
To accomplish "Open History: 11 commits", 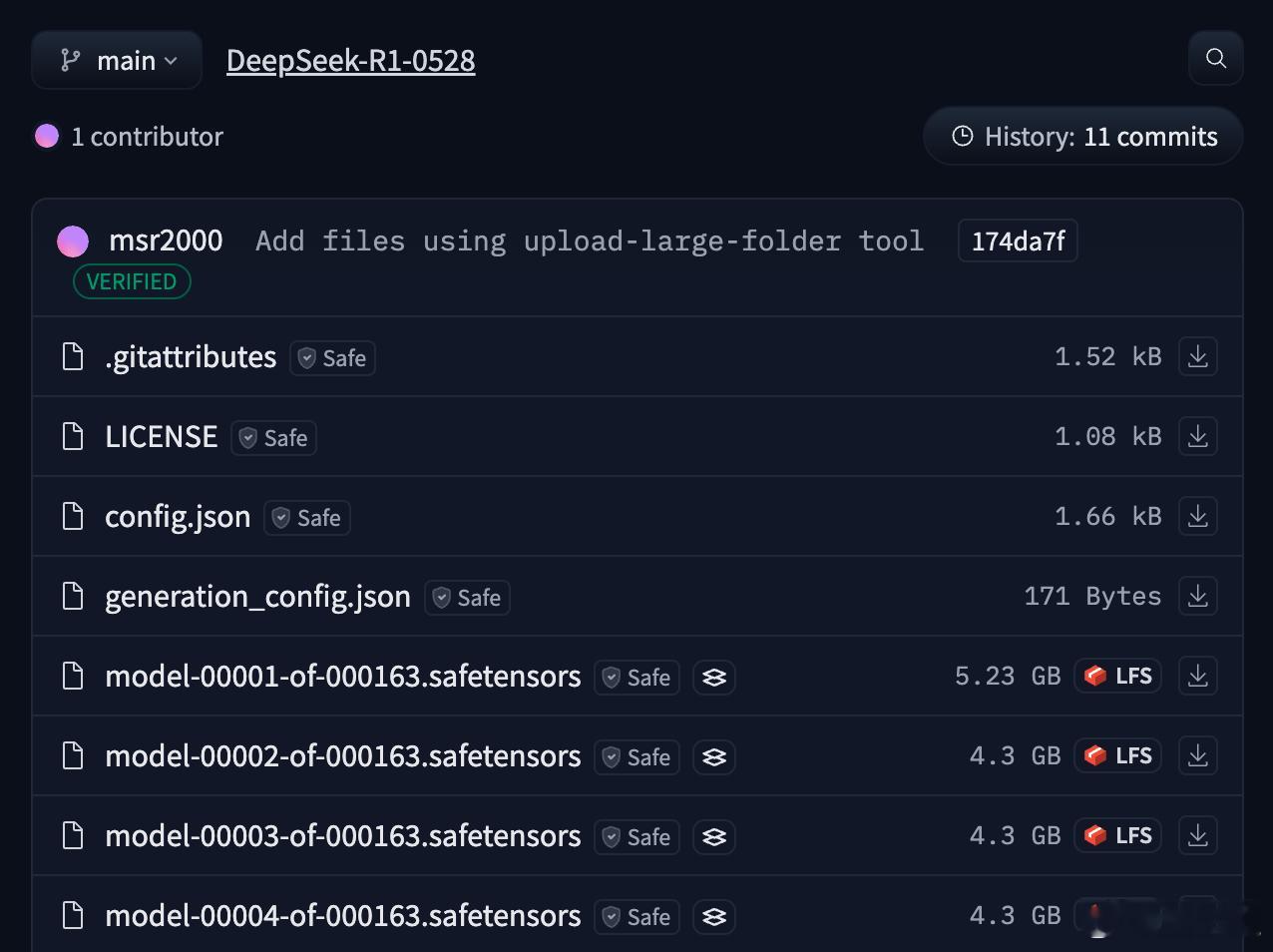I will click(x=1082, y=136).
